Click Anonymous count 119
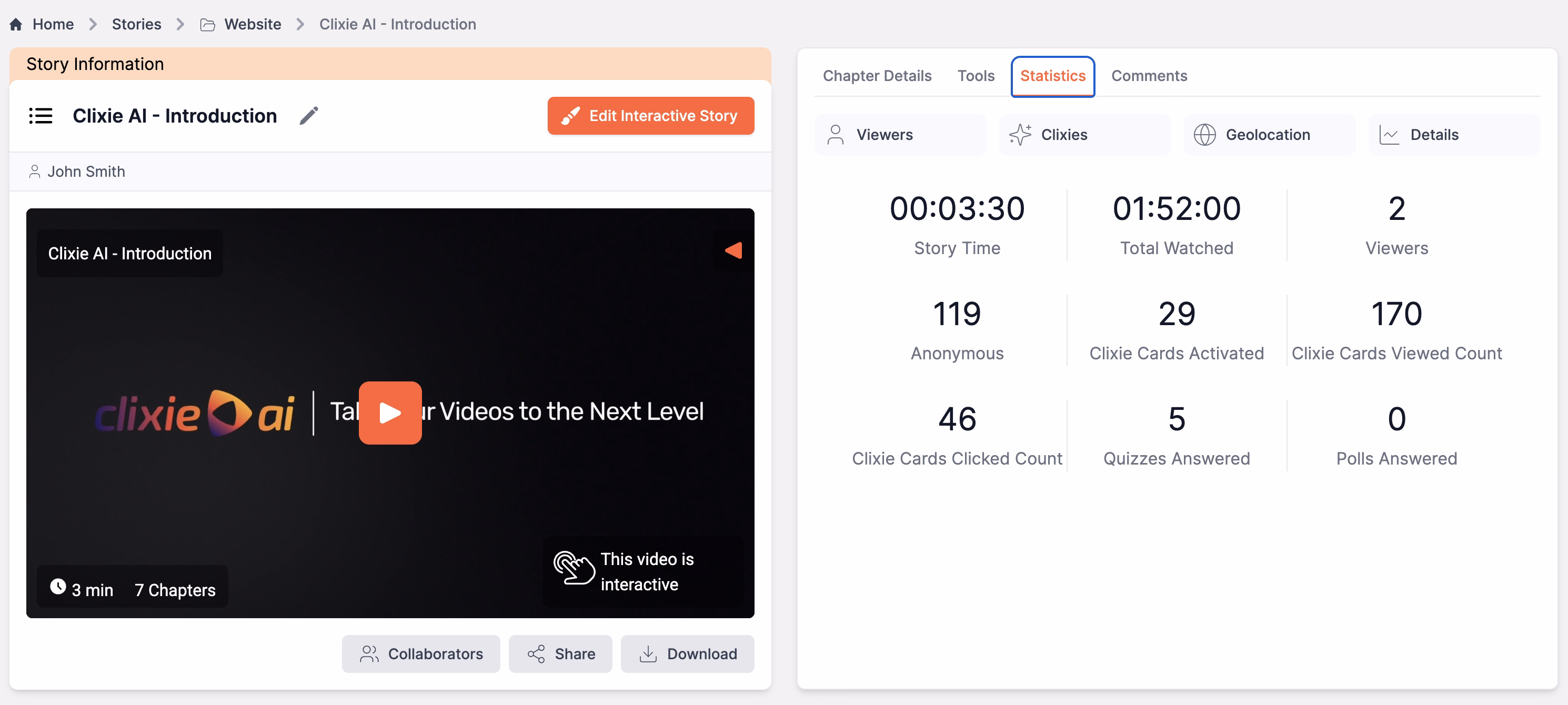Image resolution: width=1568 pixels, height=705 pixels. pos(957,314)
